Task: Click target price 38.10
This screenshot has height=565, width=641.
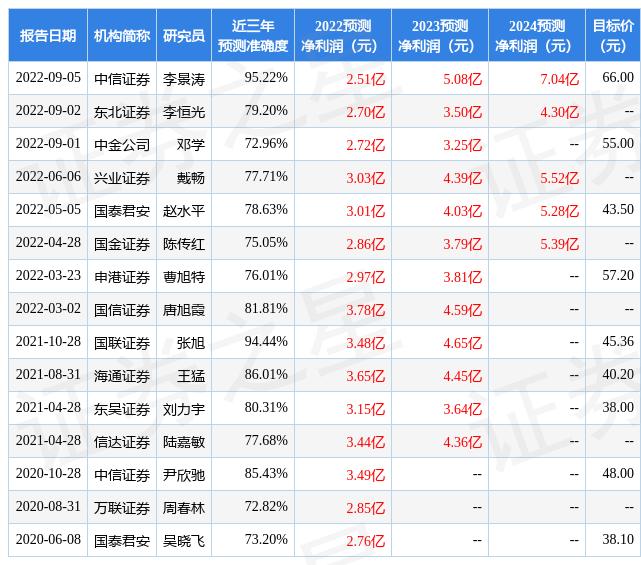Action: (618, 540)
